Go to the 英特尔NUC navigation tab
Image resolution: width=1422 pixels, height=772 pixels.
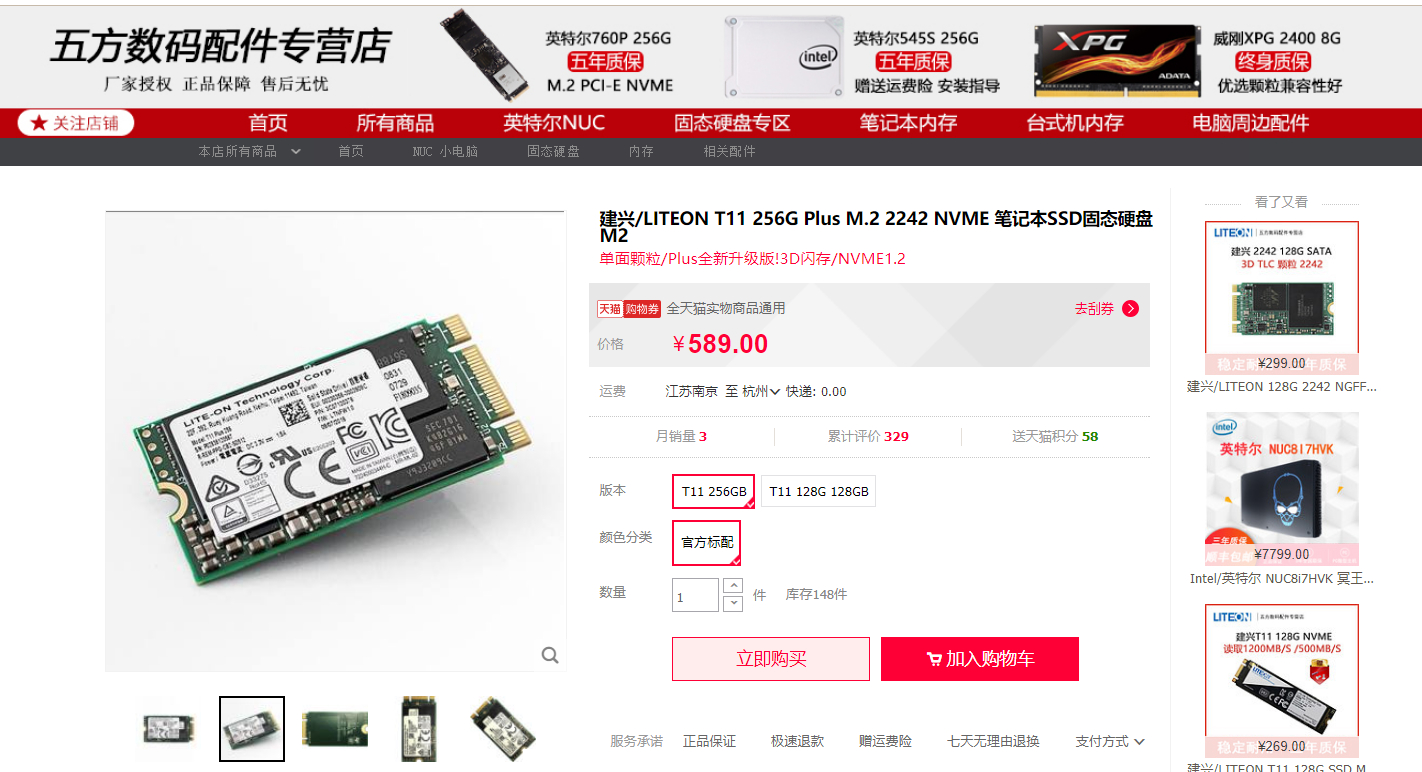[554, 123]
